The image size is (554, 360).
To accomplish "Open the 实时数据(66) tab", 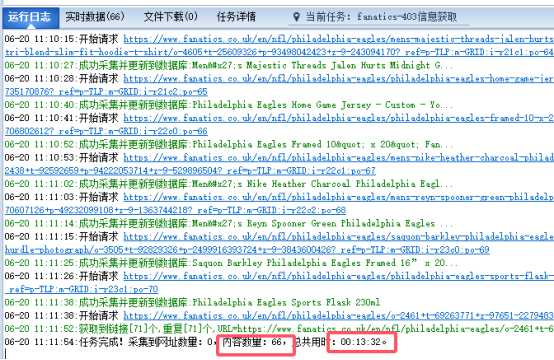I will (x=95, y=17).
